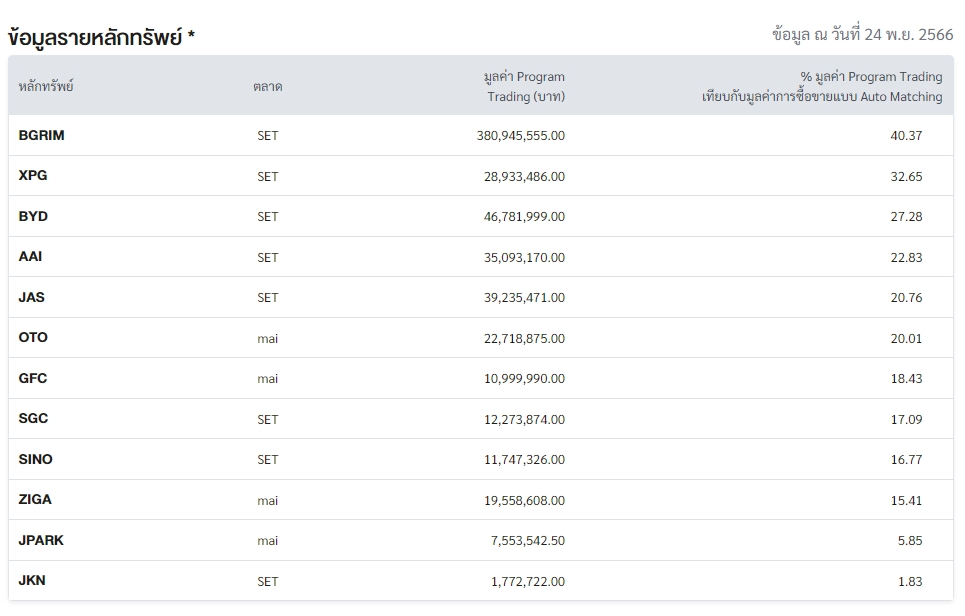Click the SET market cell for BGRIM
Image resolution: width=965 pixels, height=616 pixels.
tap(268, 135)
